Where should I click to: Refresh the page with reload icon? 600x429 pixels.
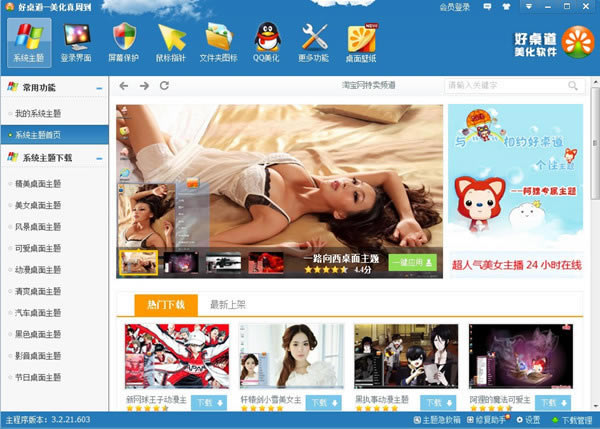[165, 86]
